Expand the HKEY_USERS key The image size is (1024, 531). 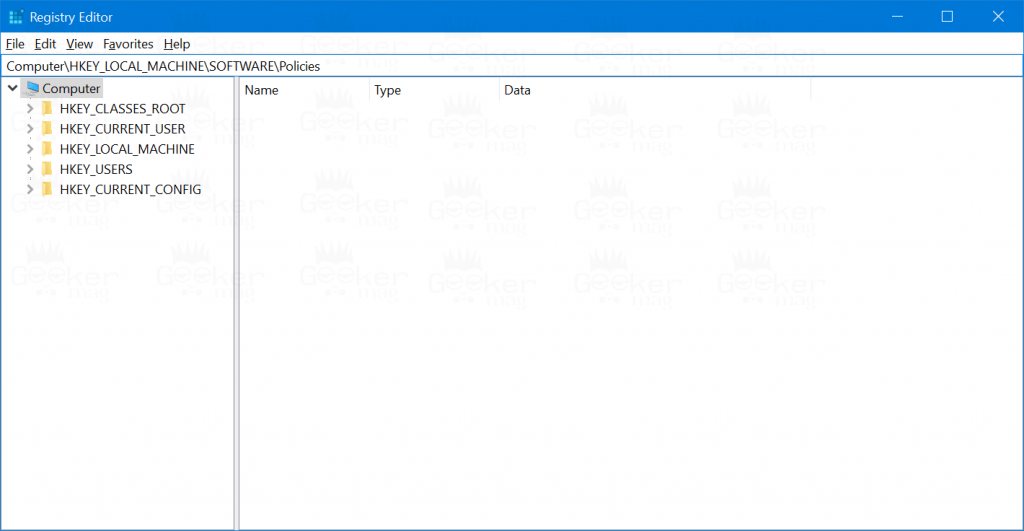coord(30,169)
